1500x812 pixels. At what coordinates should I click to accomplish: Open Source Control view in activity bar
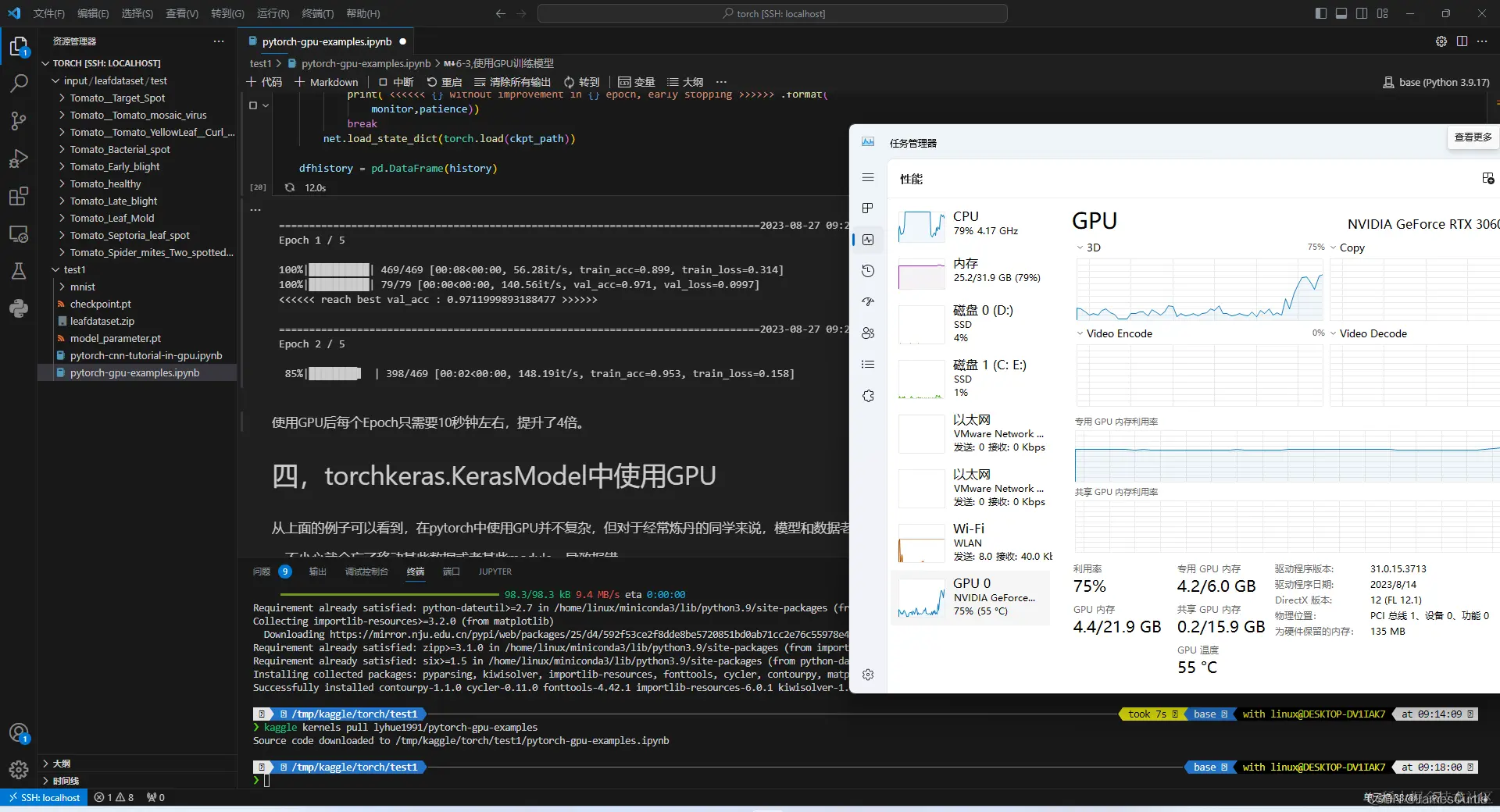(19, 121)
